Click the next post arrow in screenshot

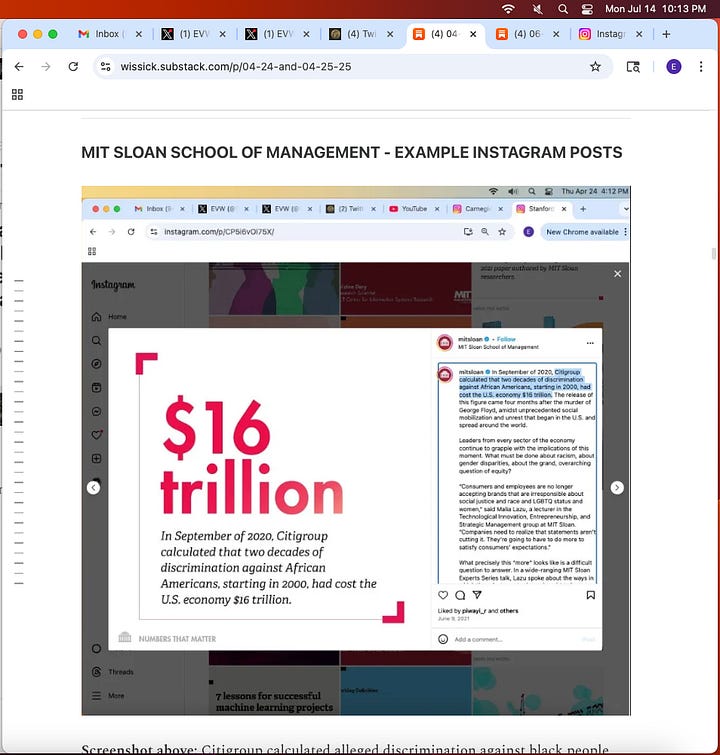[617, 488]
